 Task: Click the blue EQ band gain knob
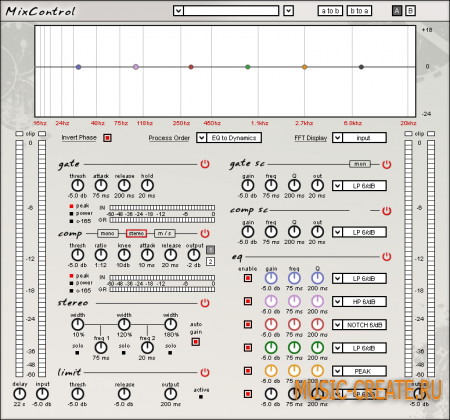click(x=271, y=278)
